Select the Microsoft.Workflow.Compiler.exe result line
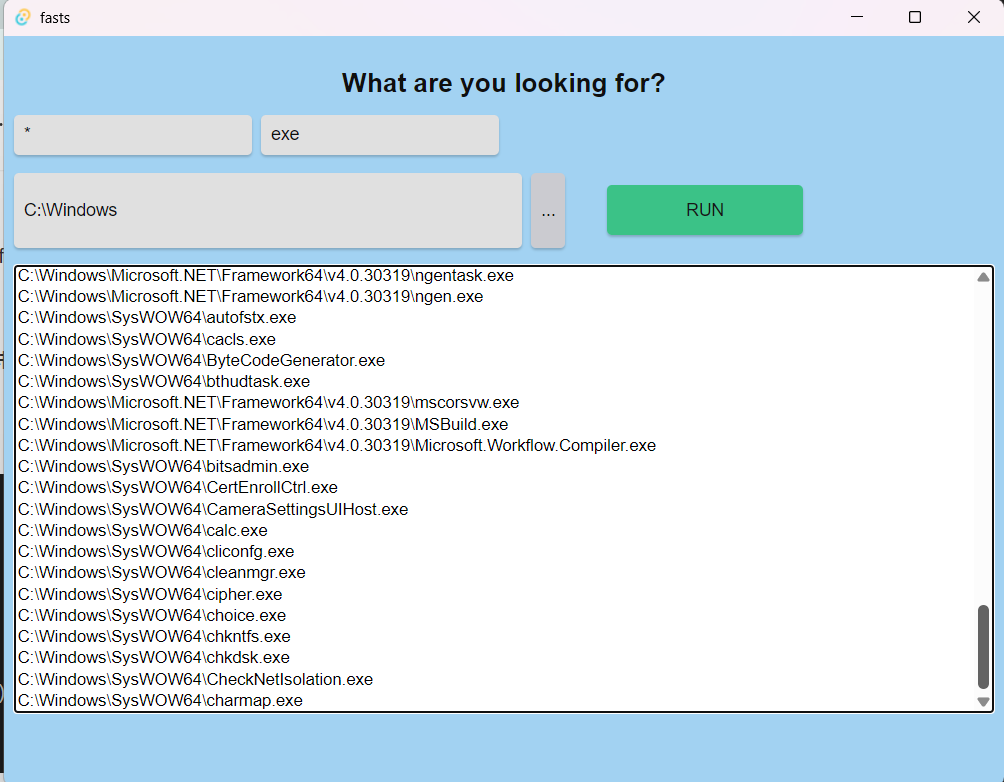This screenshot has width=1004, height=782. (337, 446)
